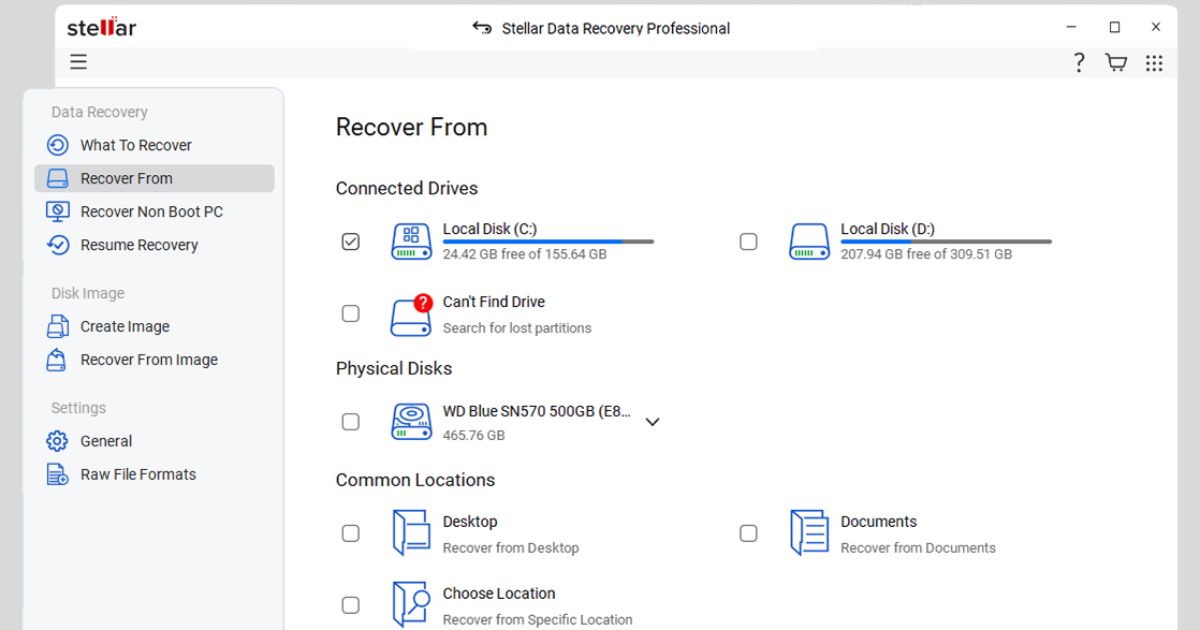Click the Local Disk (C:) label
This screenshot has height=630, width=1200.
tap(490, 229)
